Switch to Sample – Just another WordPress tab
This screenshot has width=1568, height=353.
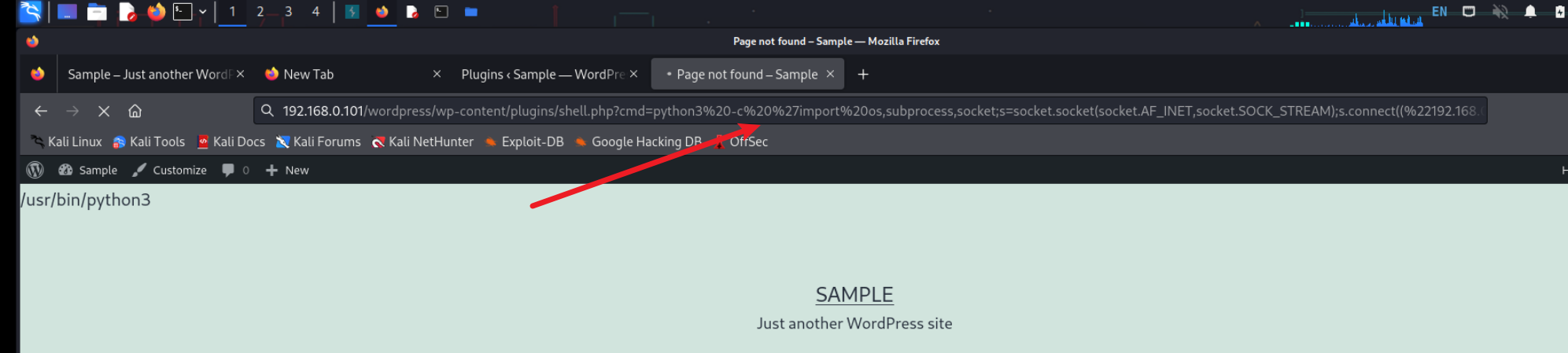tap(149, 74)
